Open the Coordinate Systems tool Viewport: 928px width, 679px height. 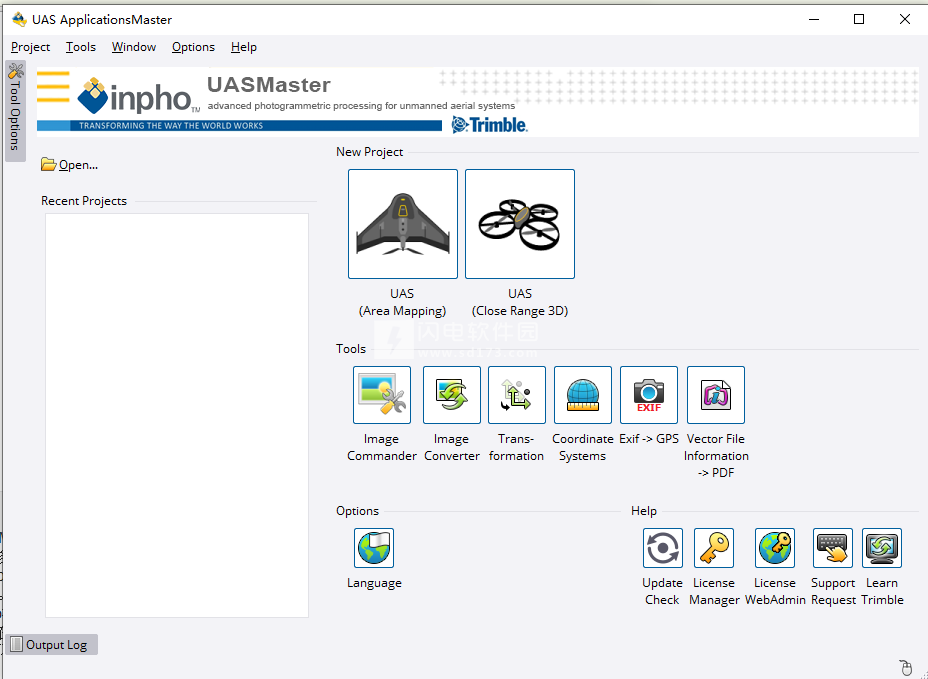pos(582,395)
